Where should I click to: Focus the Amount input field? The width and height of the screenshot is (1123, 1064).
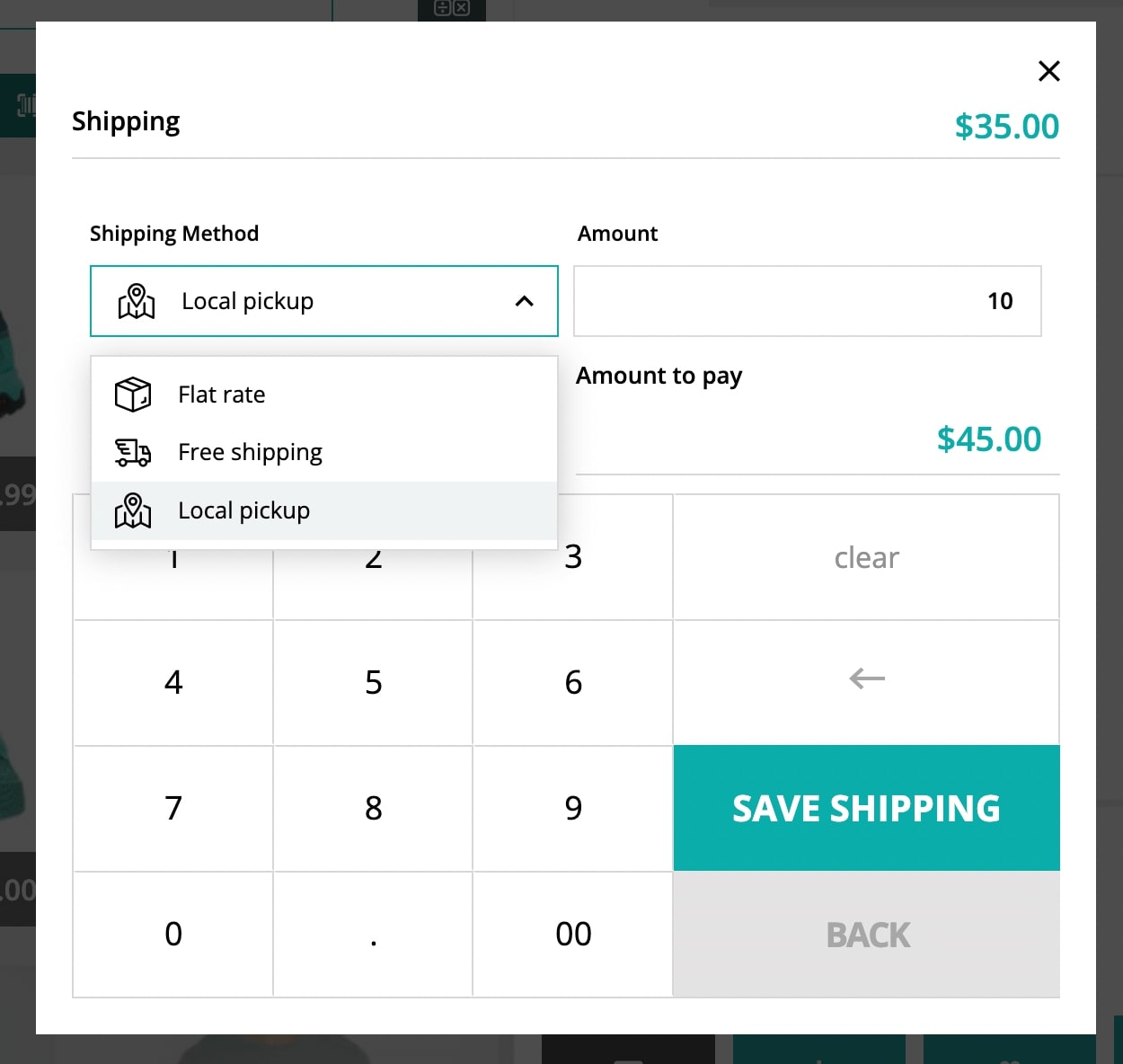[x=808, y=301]
